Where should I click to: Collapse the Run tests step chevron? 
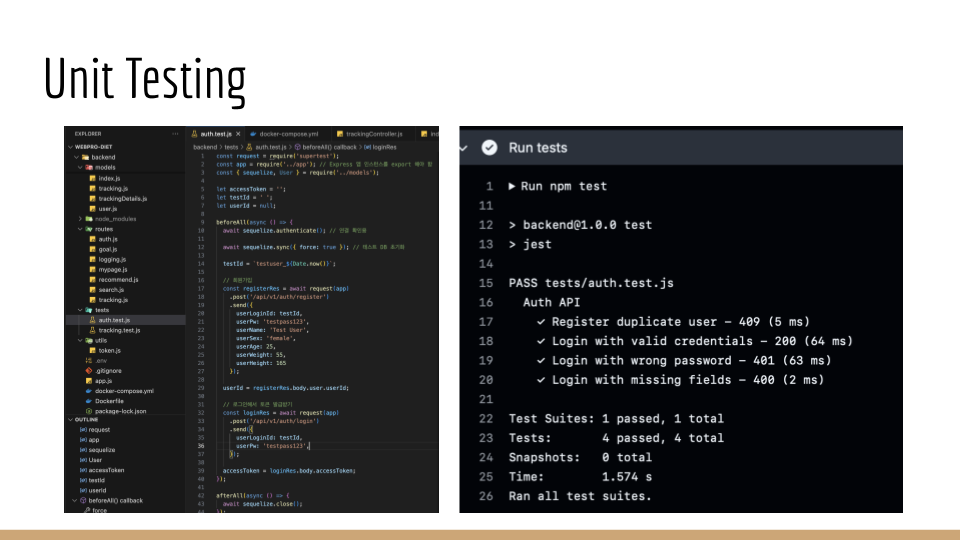(x=465, y=147)
